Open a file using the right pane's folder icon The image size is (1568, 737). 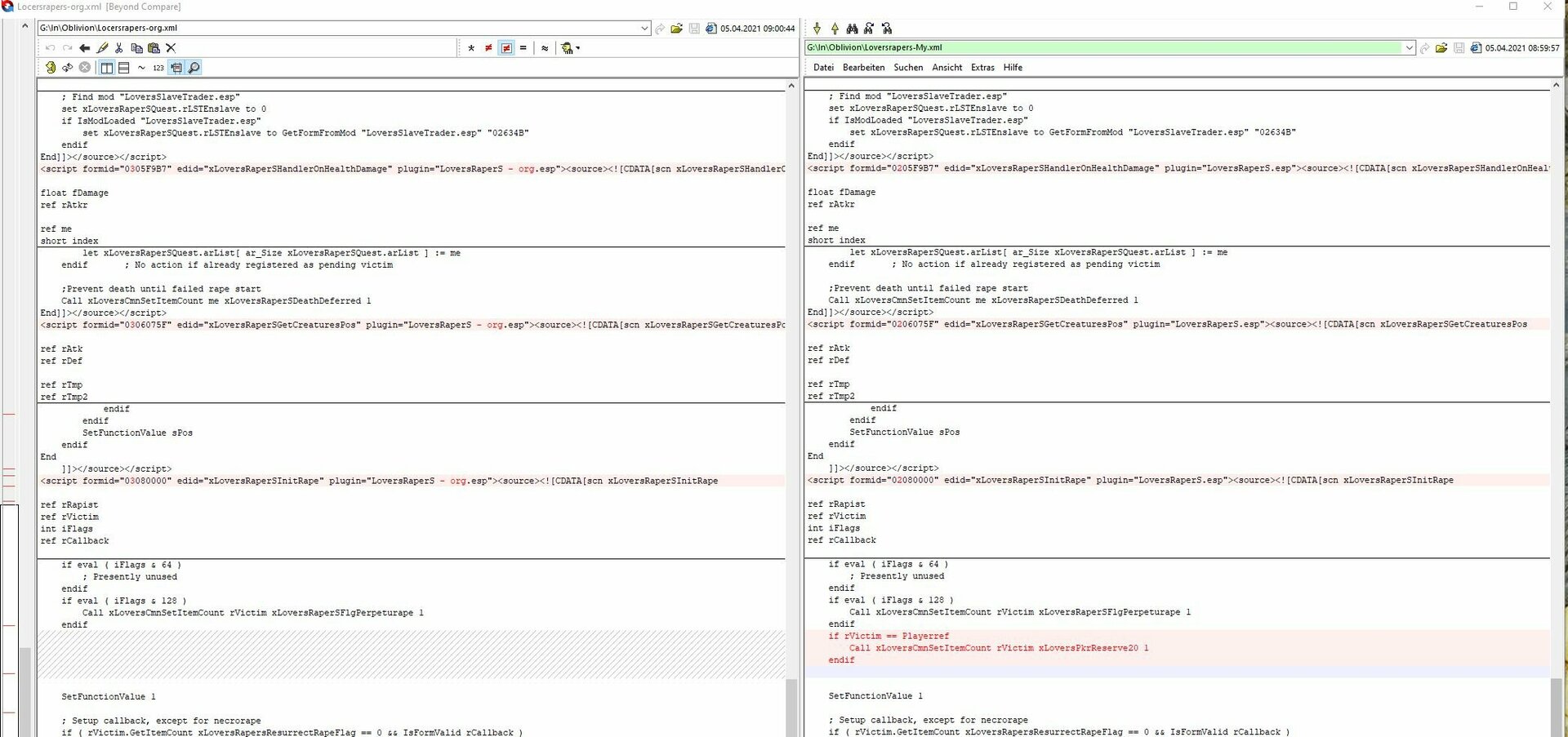click(1441, 48)
